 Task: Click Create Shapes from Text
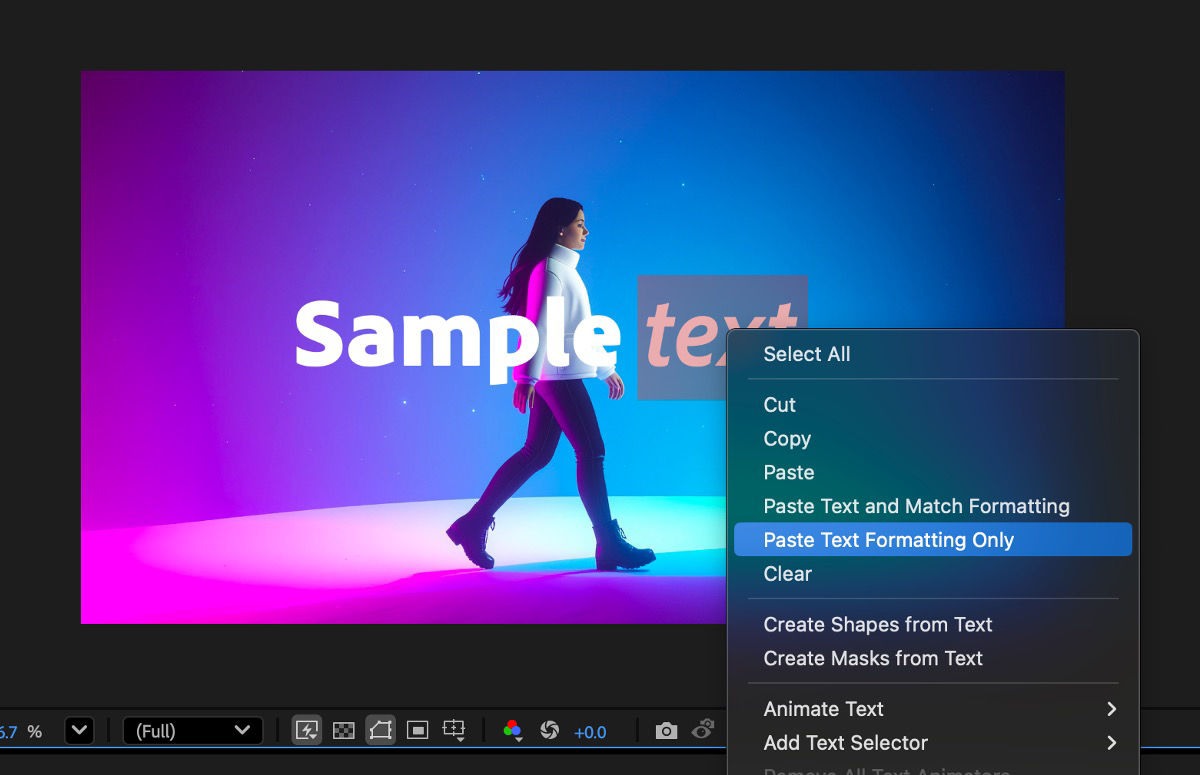877,624
